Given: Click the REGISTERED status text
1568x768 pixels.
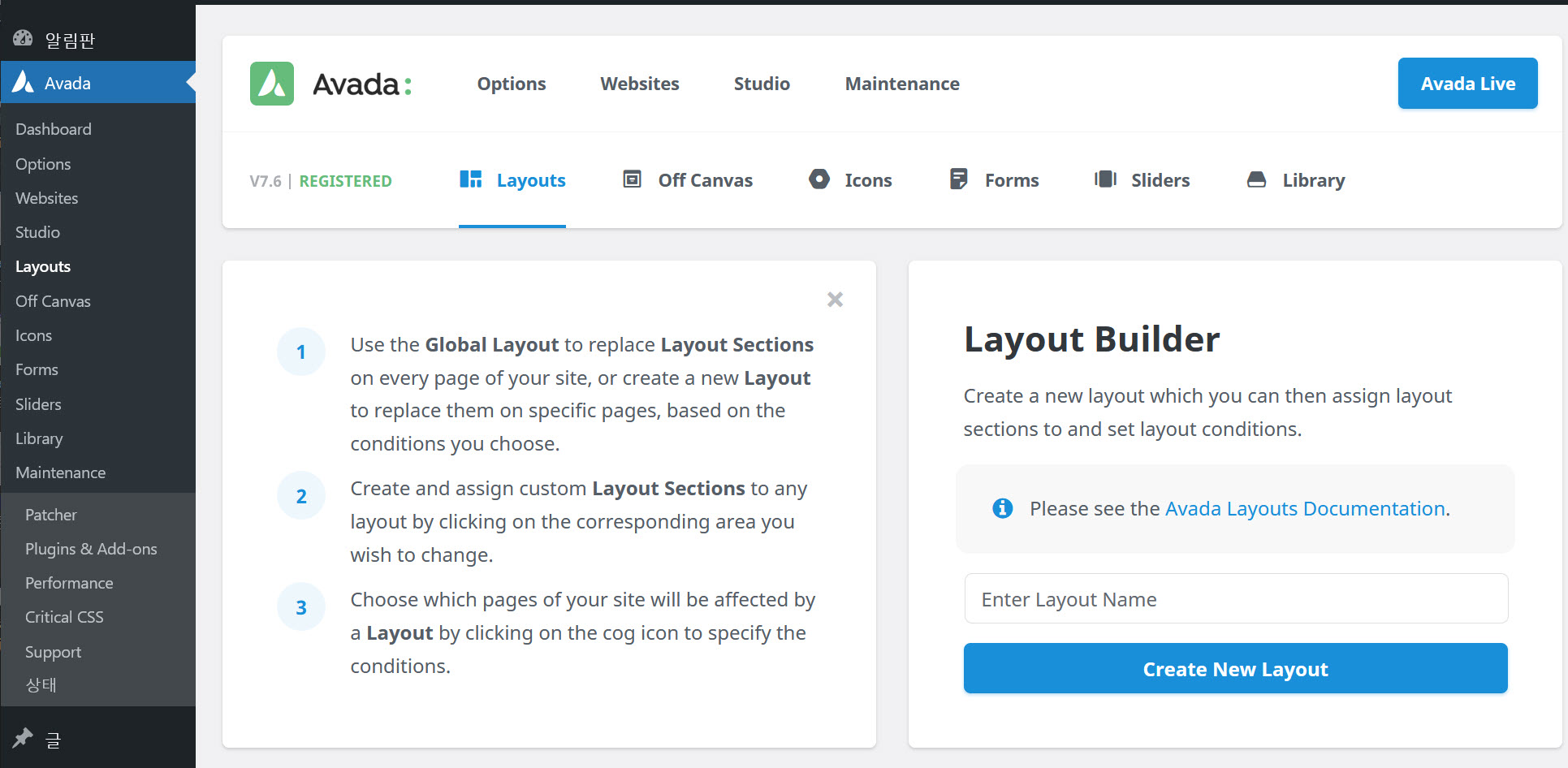Looking at the screenshot, I should [x=345, y=181].
